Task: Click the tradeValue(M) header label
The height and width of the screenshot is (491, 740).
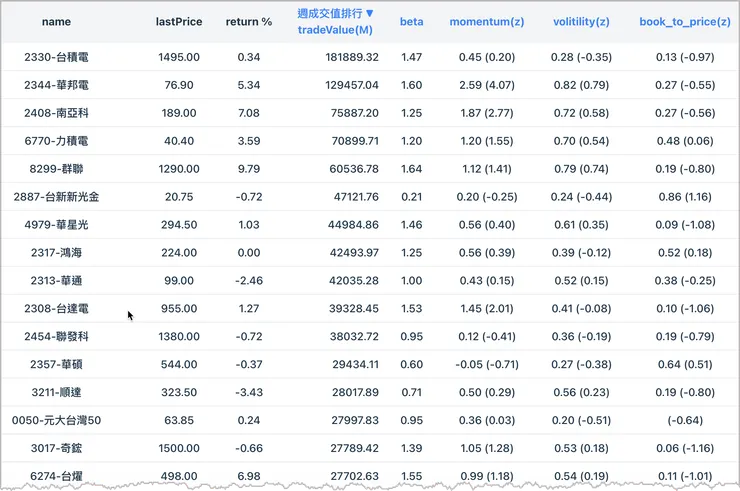Action: 337,31
